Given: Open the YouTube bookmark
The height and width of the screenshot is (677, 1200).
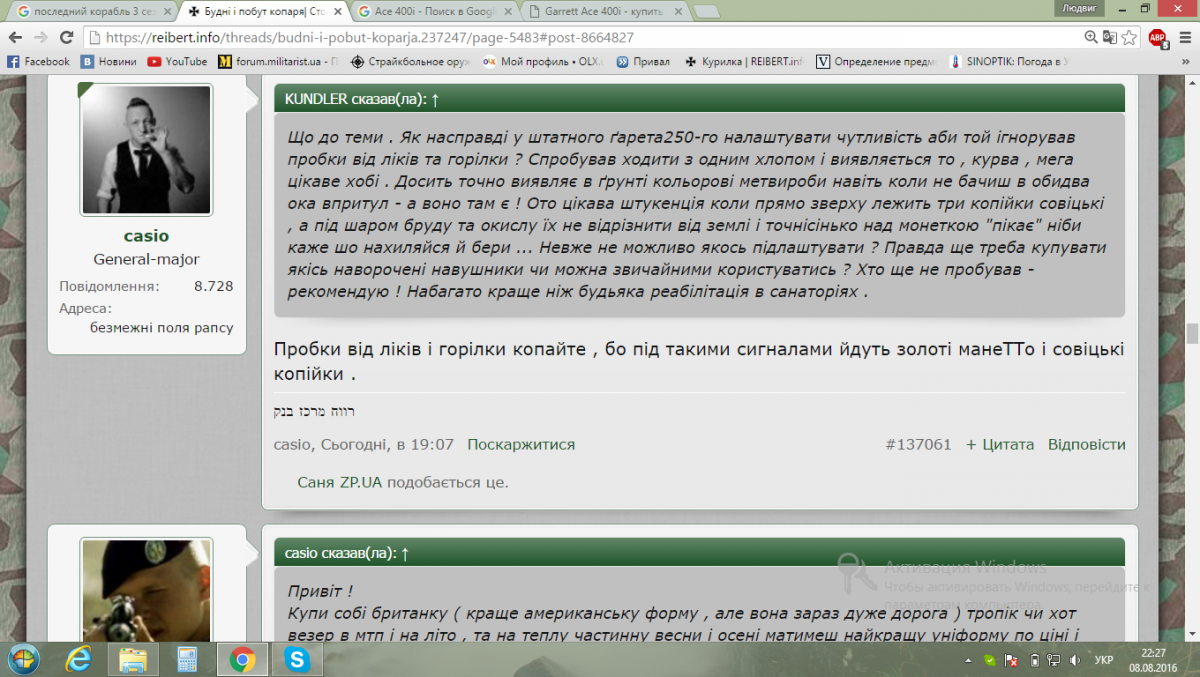Looking at the screenshot, I should tap(177, 61).
